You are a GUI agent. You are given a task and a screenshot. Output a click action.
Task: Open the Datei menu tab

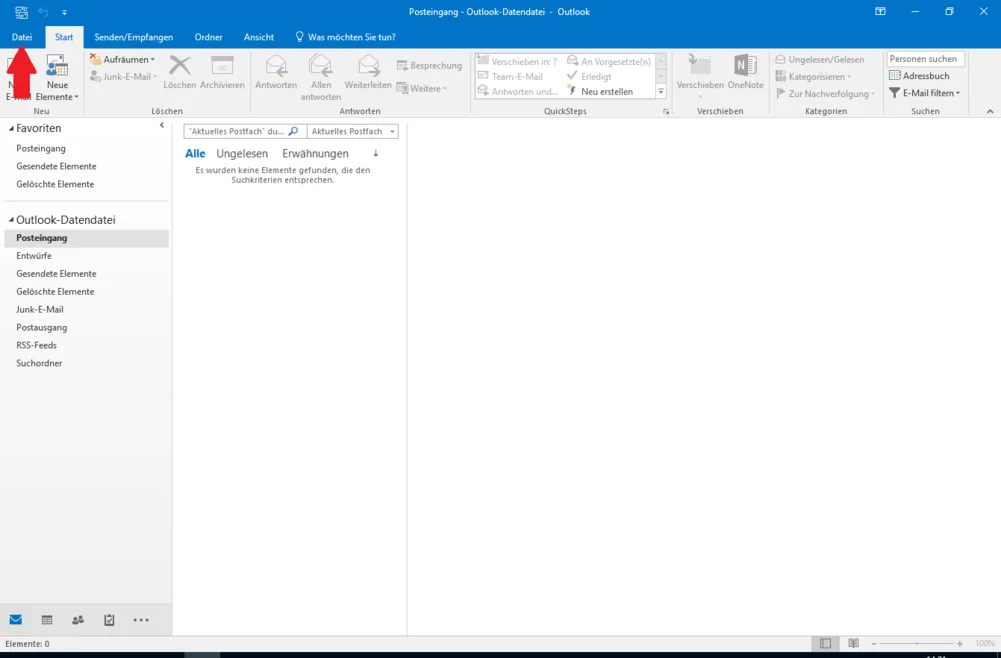click(x=22, y=37)
